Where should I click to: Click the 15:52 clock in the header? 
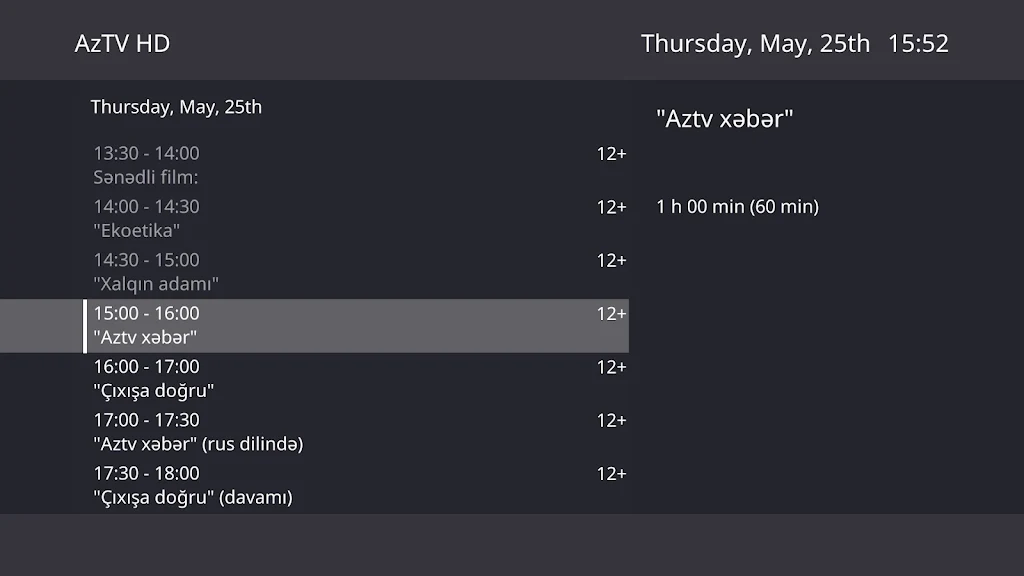click(x=918, y=44)
